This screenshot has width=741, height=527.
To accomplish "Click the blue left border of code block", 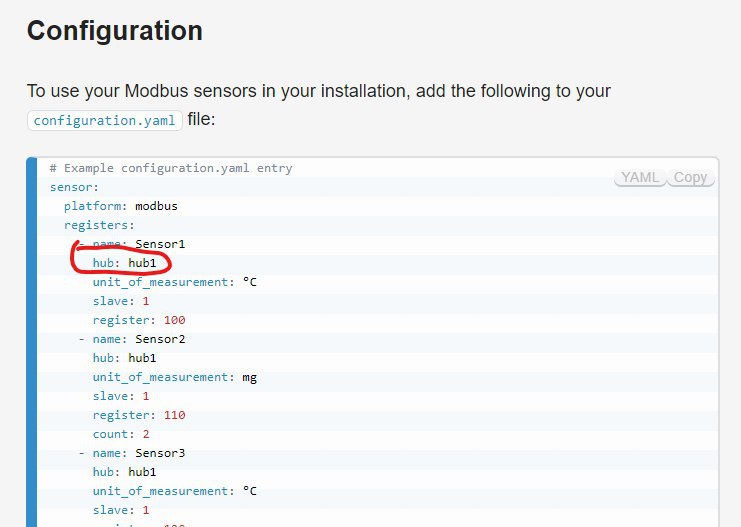I will point(32,342).
